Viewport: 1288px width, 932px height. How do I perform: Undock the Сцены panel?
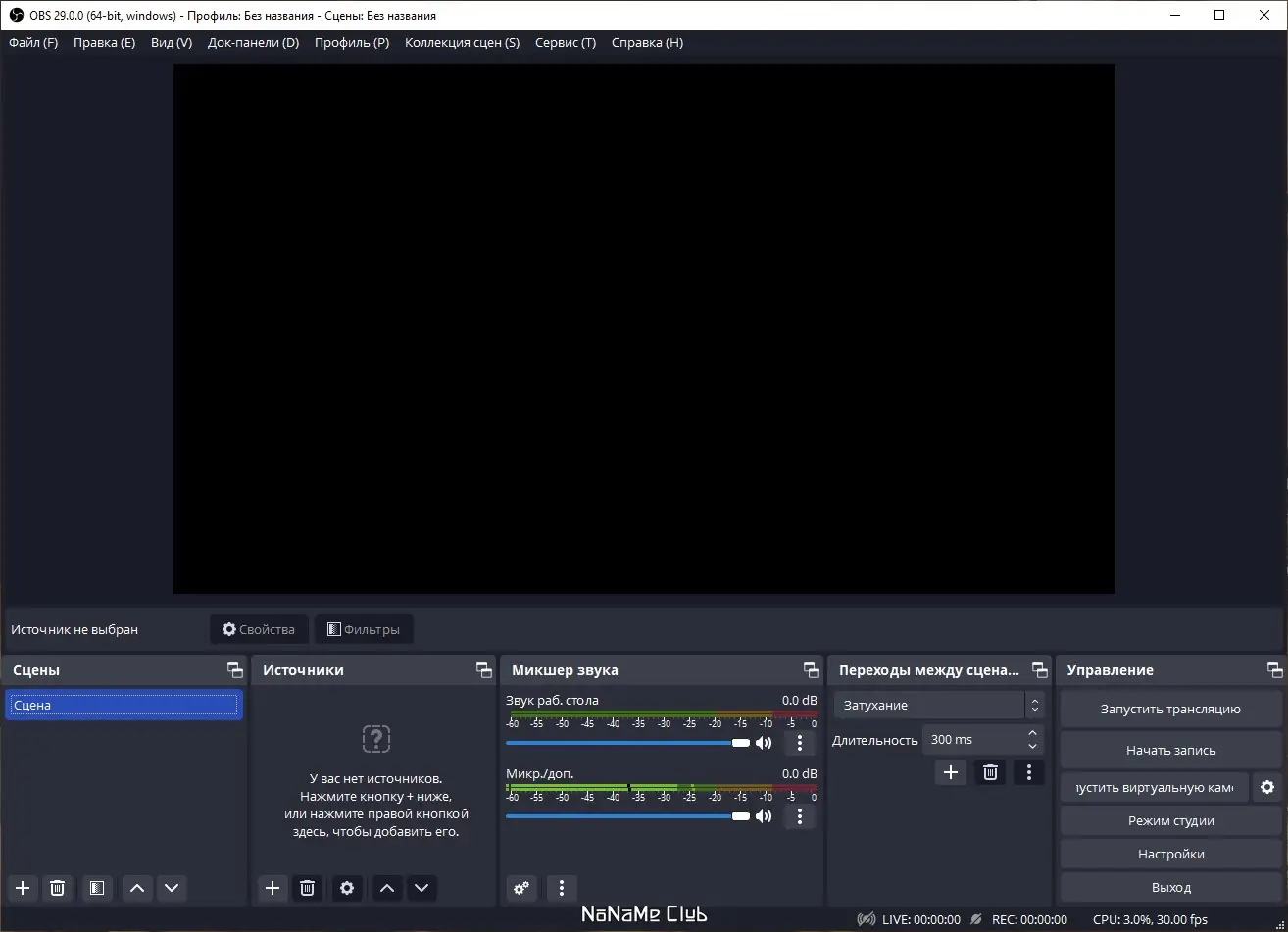[x=234, y=670]
